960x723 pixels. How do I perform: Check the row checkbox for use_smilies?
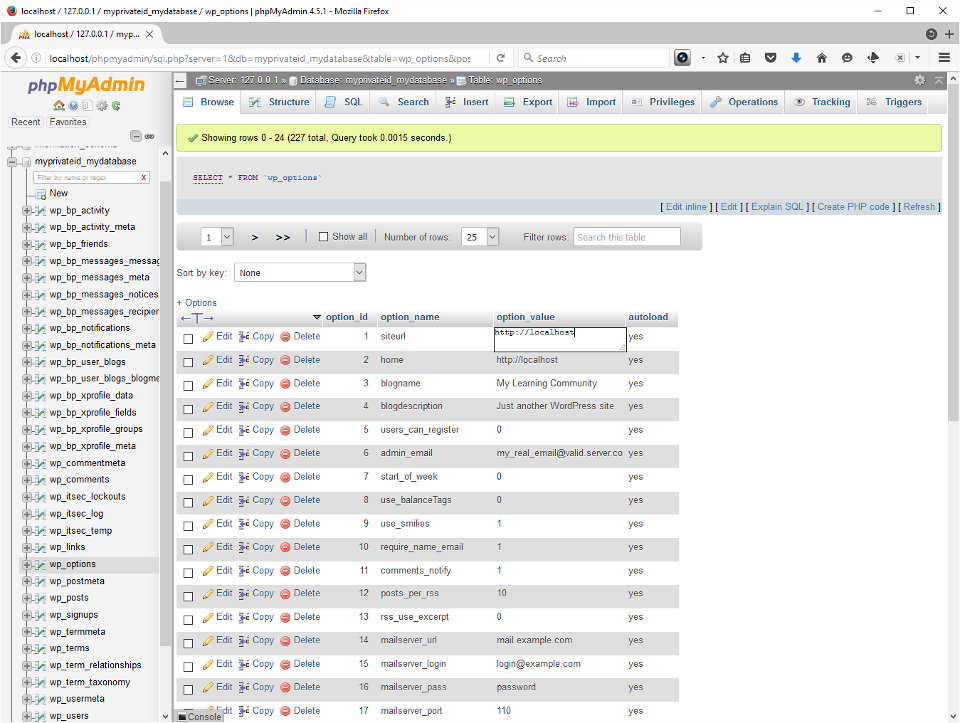click(x=188, y=526)
